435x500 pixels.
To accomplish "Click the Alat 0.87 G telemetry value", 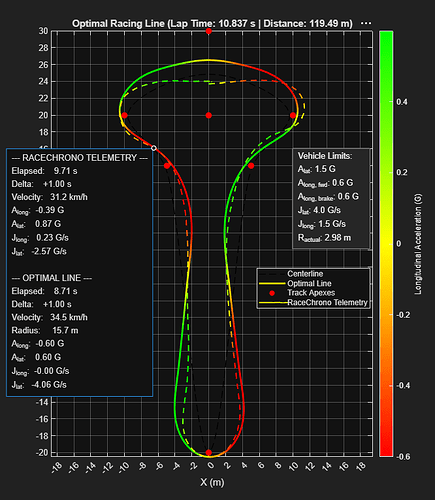I will coord(36,224).
